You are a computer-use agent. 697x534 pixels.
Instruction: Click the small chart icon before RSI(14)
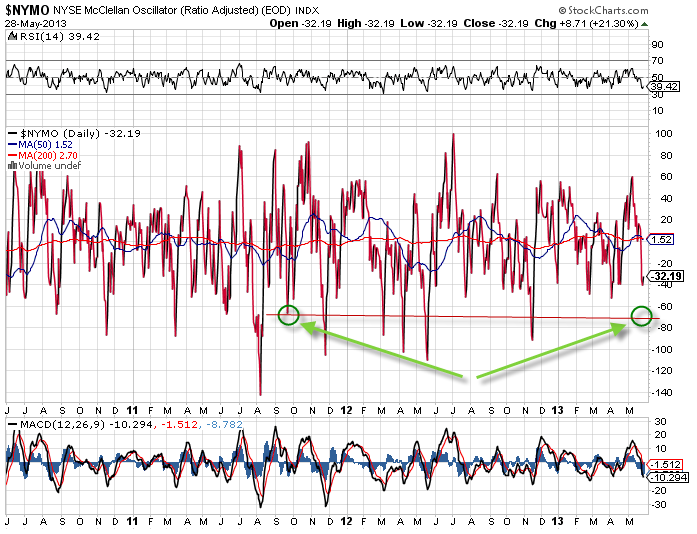[x=13, y=36]
